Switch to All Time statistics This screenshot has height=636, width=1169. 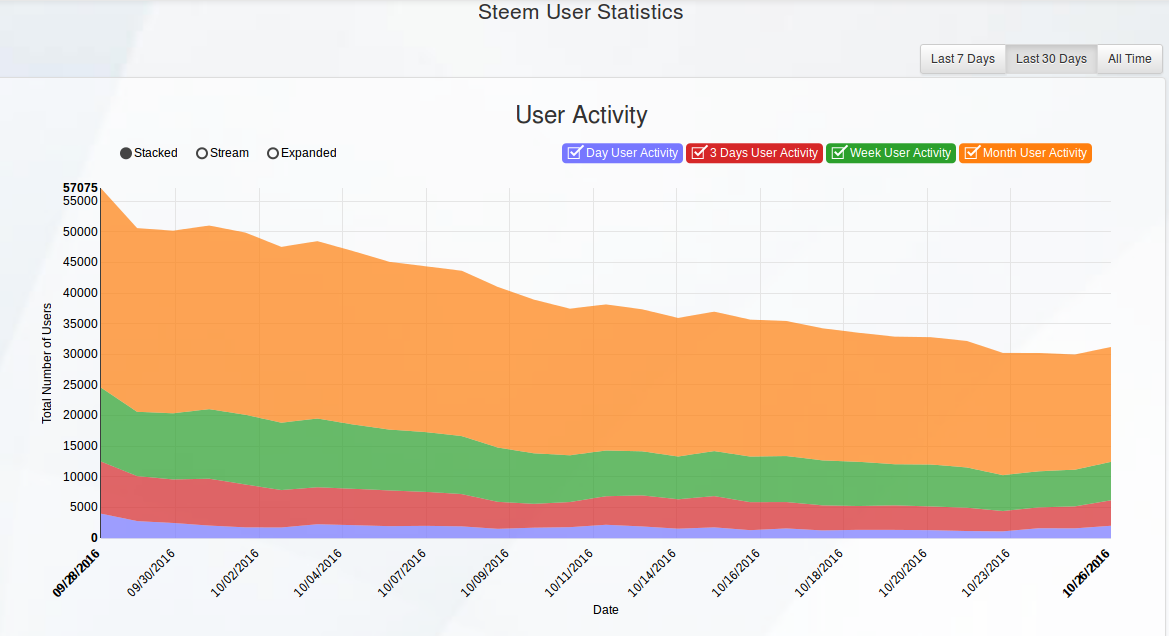(x=1129, y=59)
